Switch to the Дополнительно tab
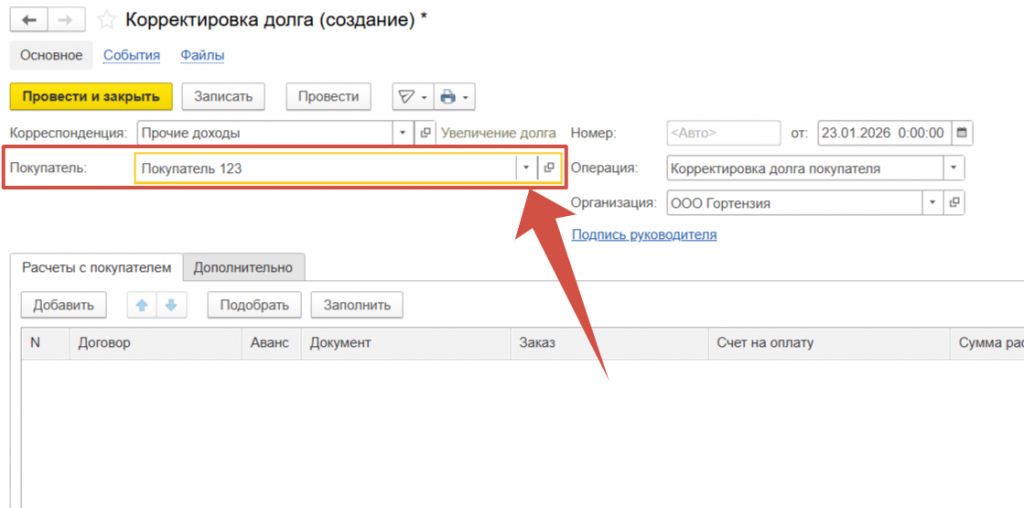The image size is (1024, 508). pyautogui.click(x=243, y=267)
